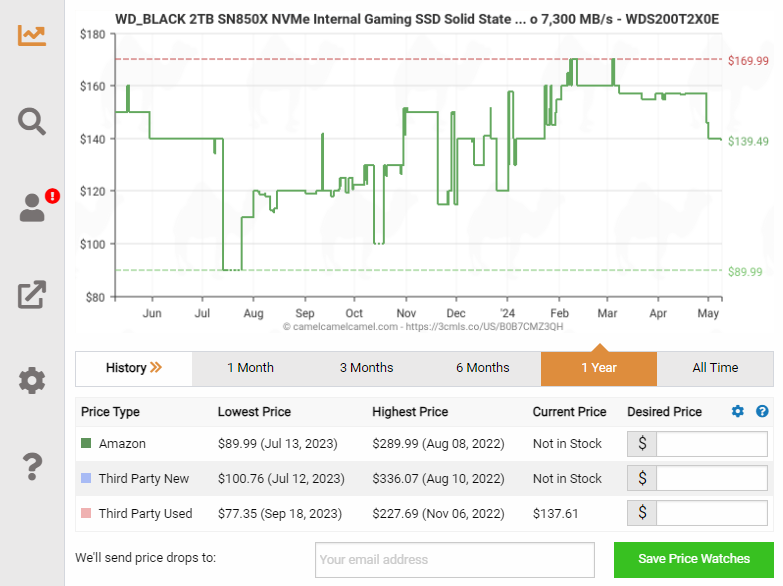Screen dimensions: 783x586
Task: Click $100.76 (Jul 12, 2023) cell
Action: point(281,479)
